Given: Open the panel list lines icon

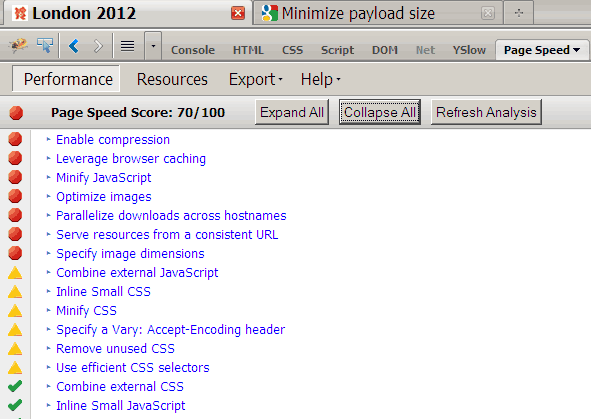Looking at the screenshot, I should coord(127,46).
